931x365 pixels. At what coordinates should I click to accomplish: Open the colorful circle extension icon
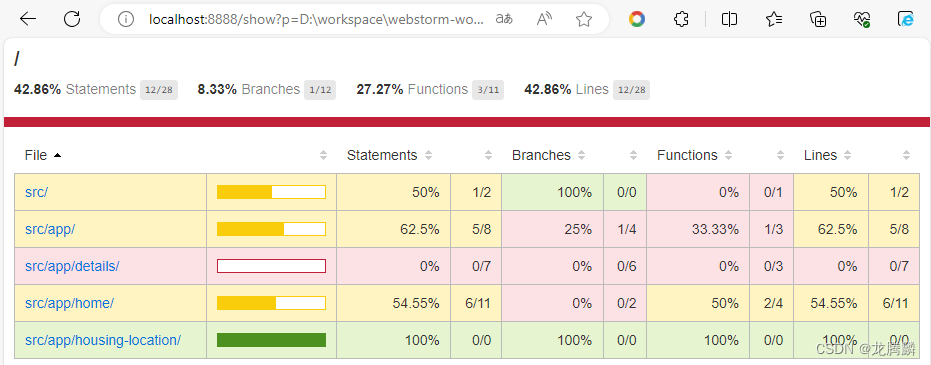[637, 20]
